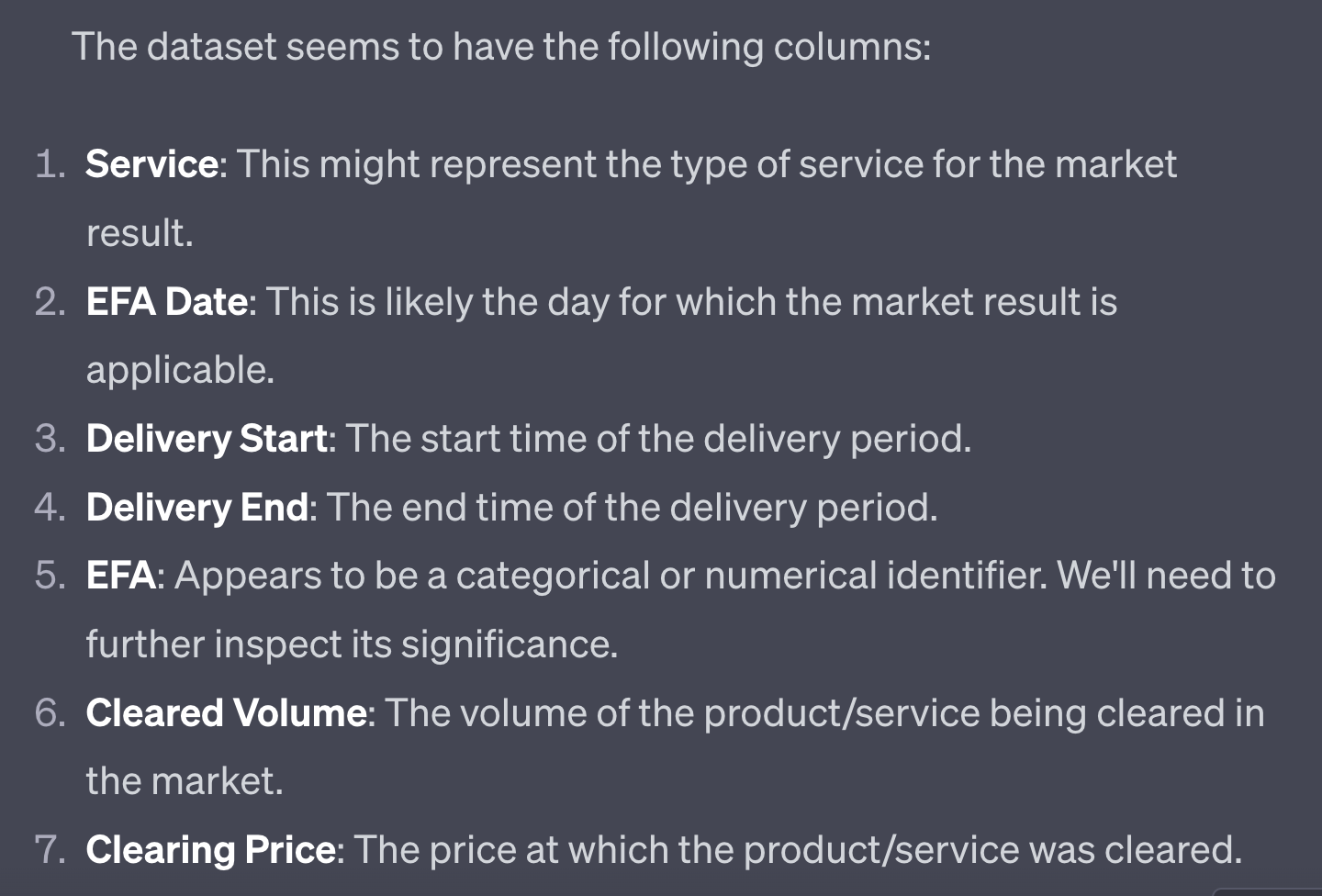Click the text "the market." under Cleared Volume
Image resolution: width=1322 pixels, height=896 pixels.
click(x=185, y=782)
